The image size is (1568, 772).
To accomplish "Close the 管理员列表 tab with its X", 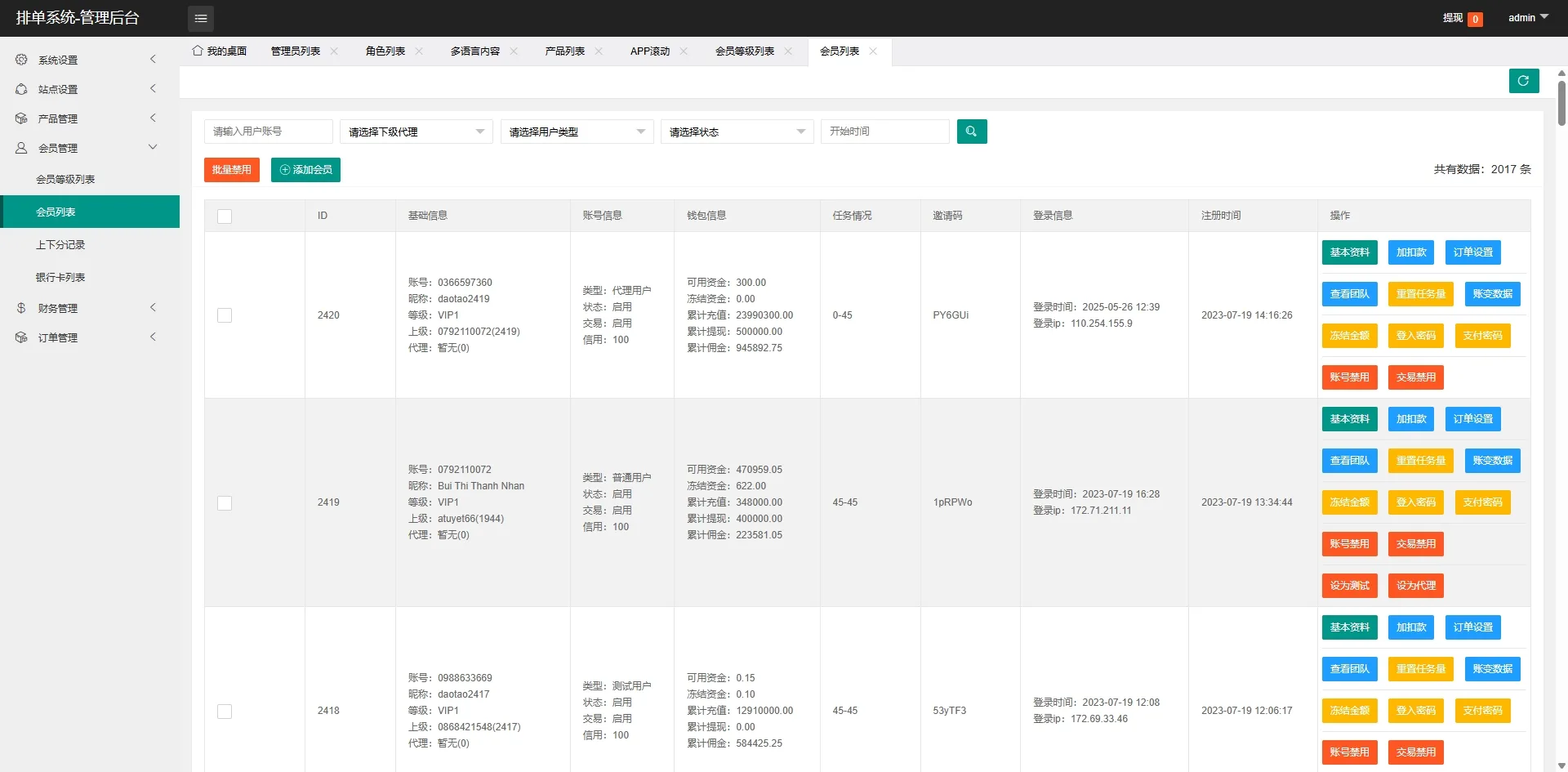I will pyautogui.click(x=334, y=51).
